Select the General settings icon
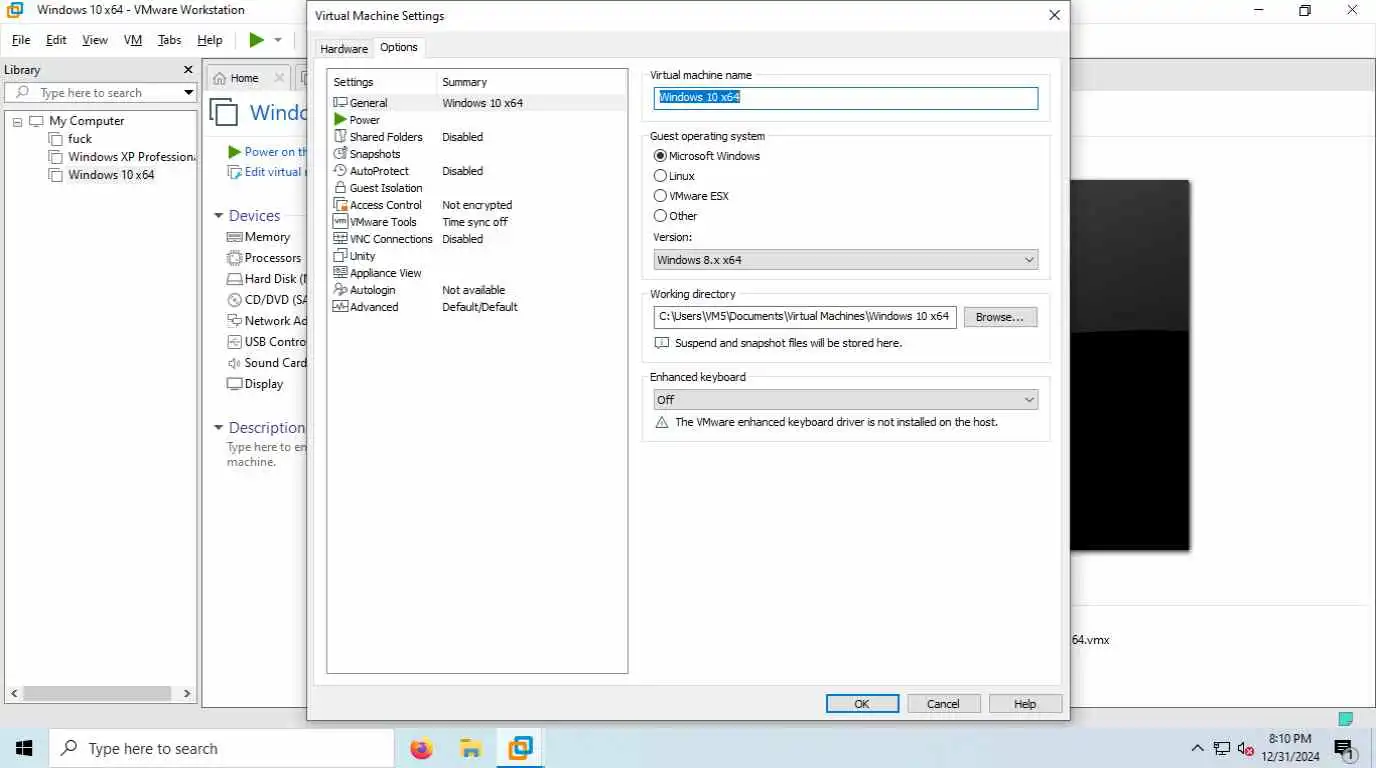The width and height of the screenshot is (1376, 768). [340, 103]
